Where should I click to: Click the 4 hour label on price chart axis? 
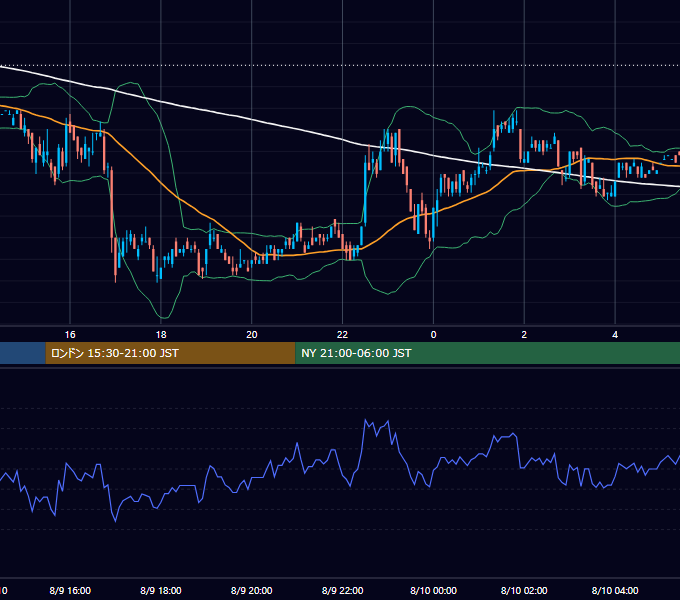[615, 335]
